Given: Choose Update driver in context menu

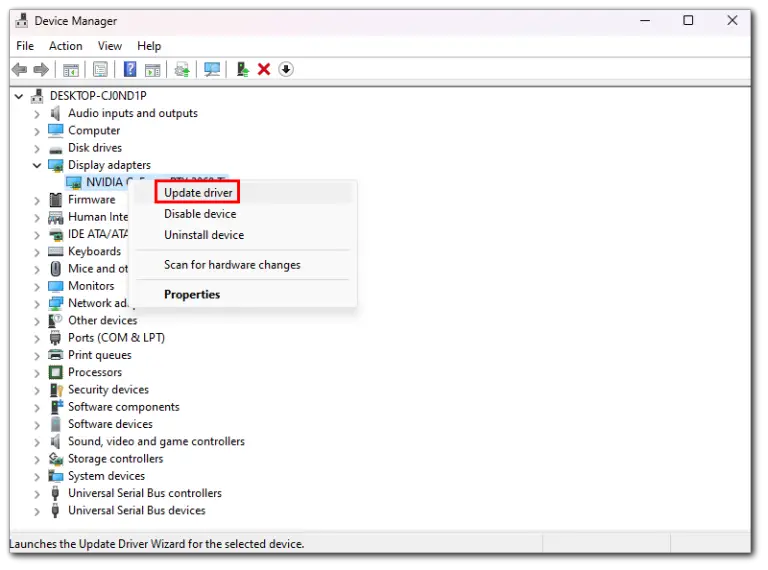Looking at the screenshot, I should click(198, 192).
